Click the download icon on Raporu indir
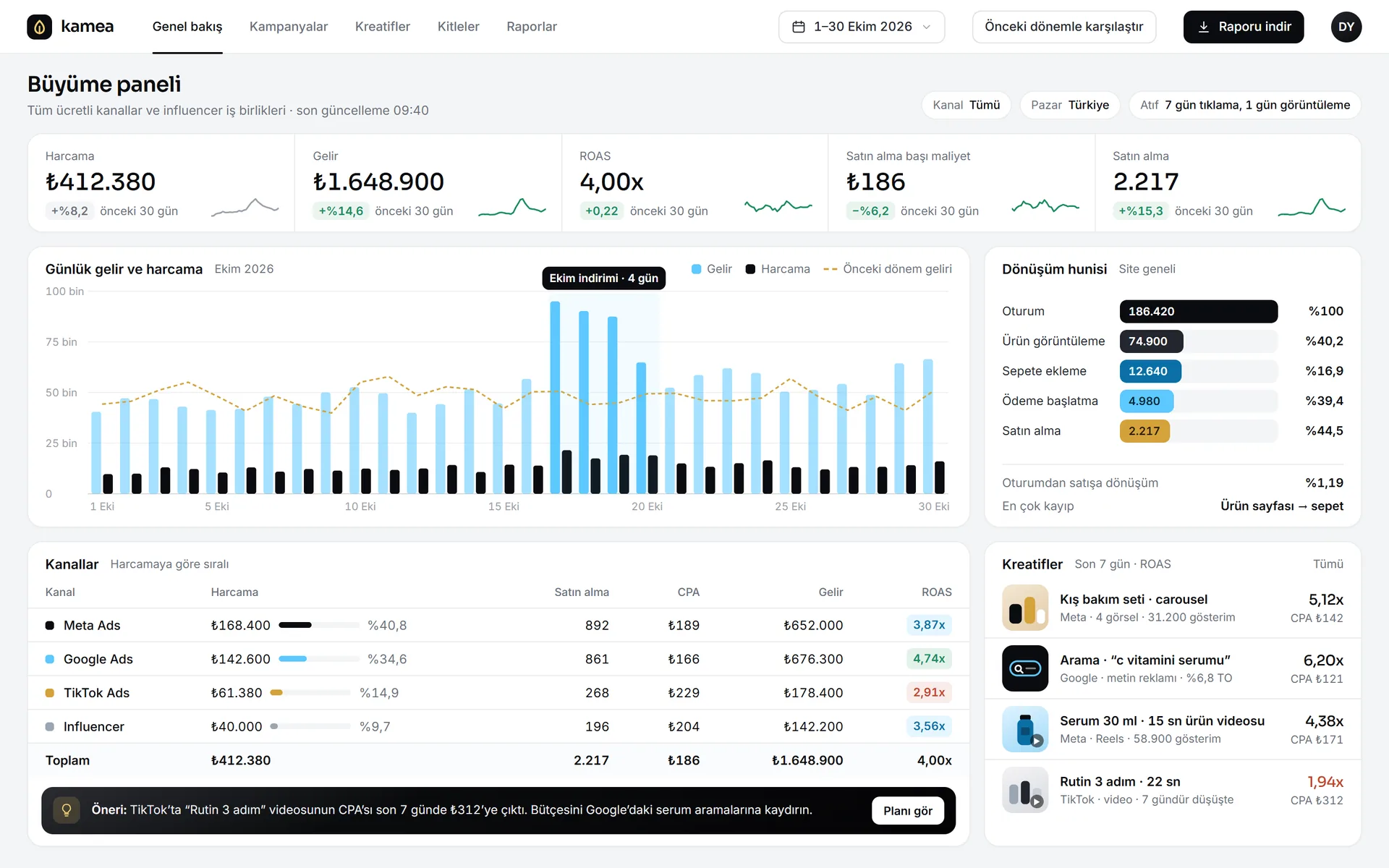This screenshot has width=1389, height=868. [x=1204, y=27]
